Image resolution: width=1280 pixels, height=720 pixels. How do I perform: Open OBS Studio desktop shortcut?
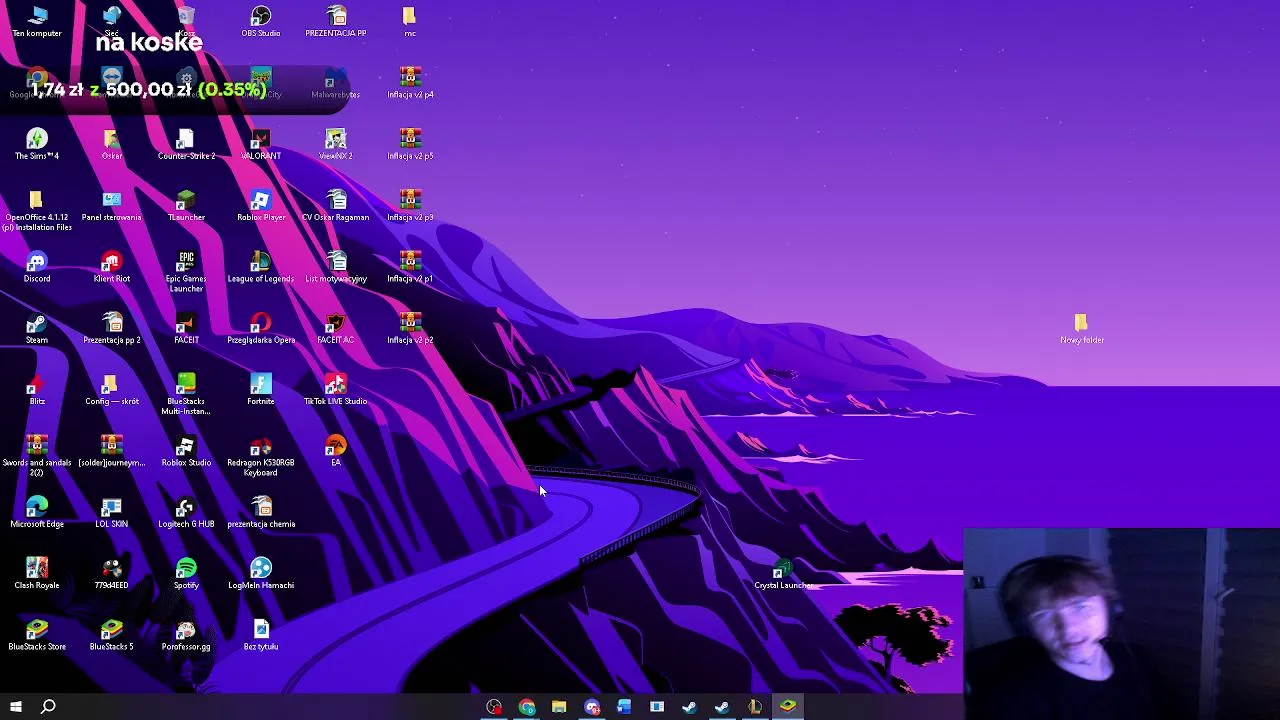coord(261,21)
